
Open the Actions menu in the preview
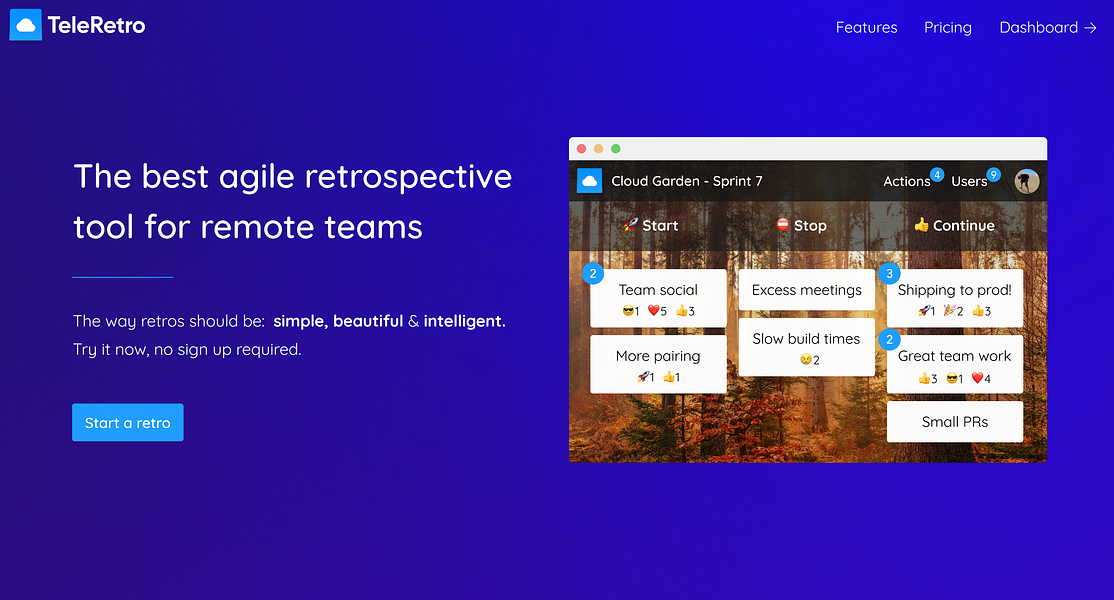[x=907, y=182]
